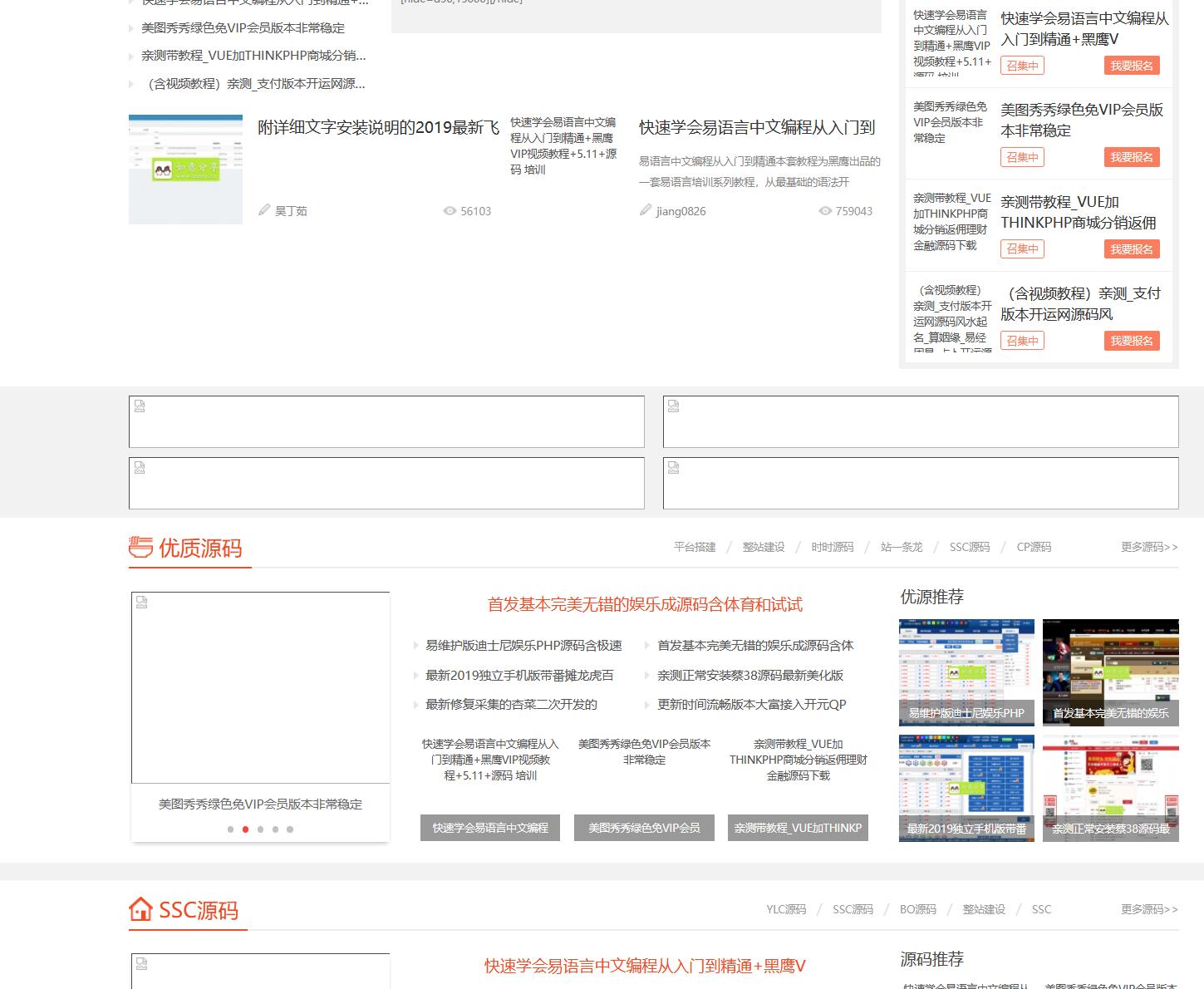1204x989 pixels.
Task: Open list item (含视频教程)亲测_支付版本开运网源
Action: click(253, 84)
